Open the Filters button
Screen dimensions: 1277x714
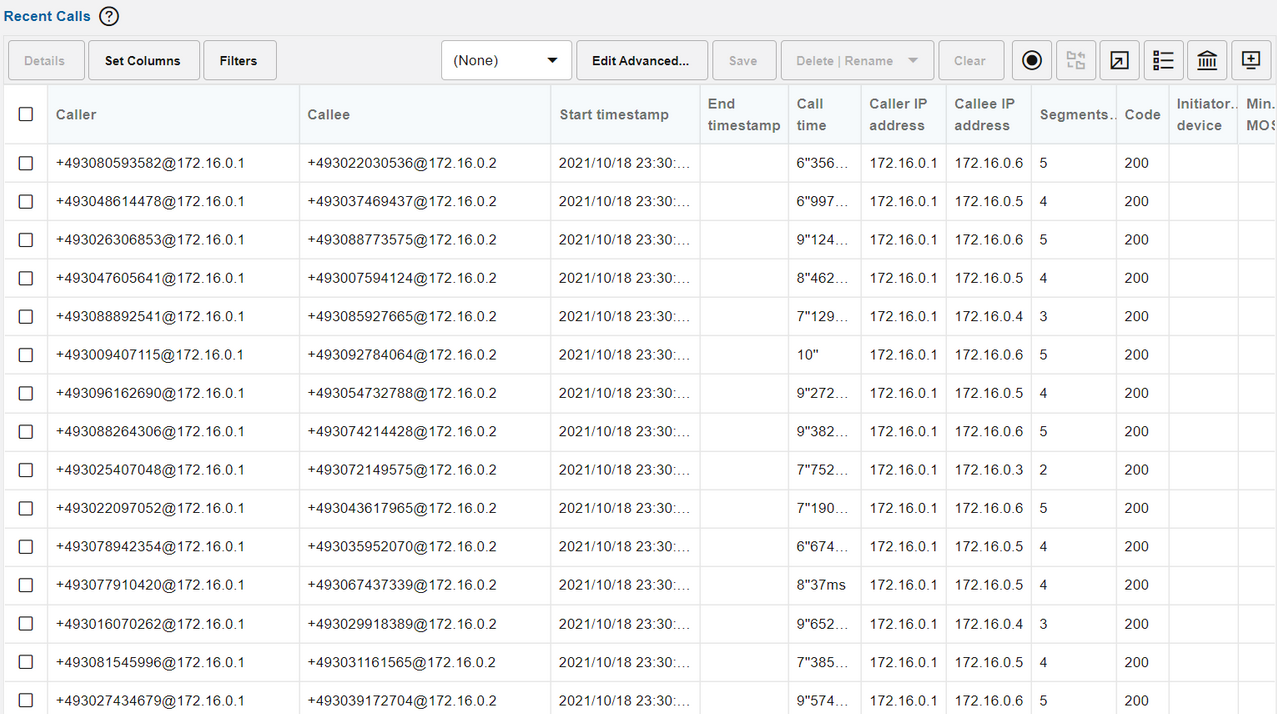click(x=239, y=60)
